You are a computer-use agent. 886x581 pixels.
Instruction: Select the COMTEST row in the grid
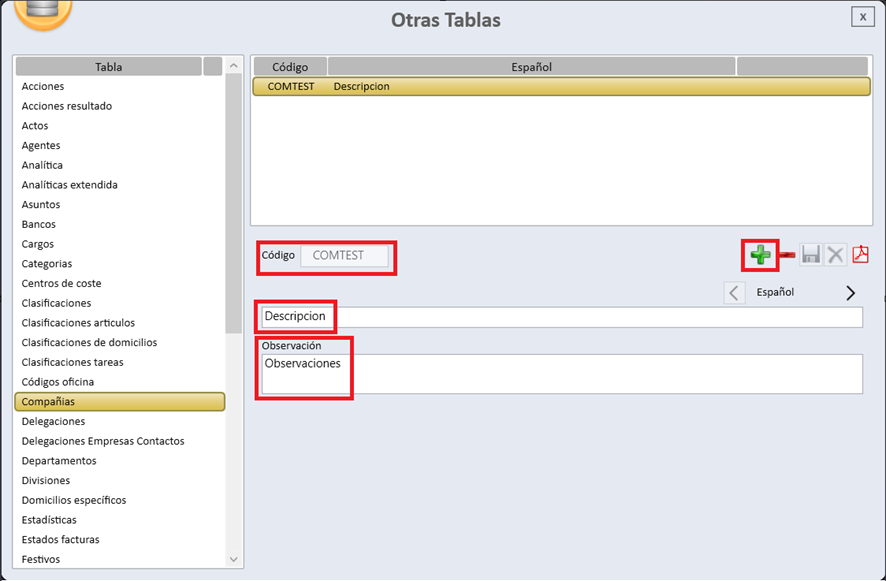coord(560,87)
